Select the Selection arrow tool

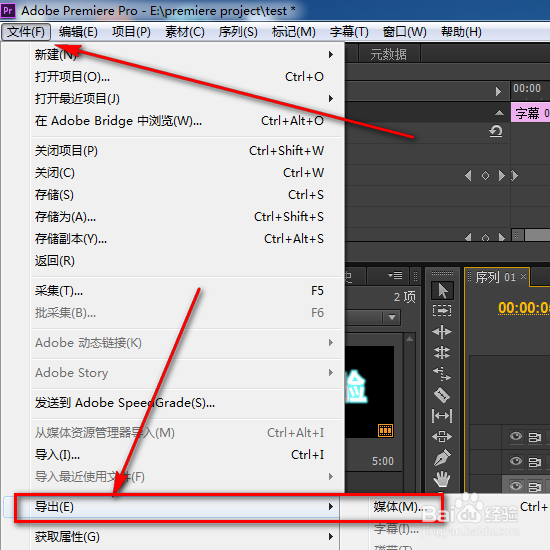(442, 291)
